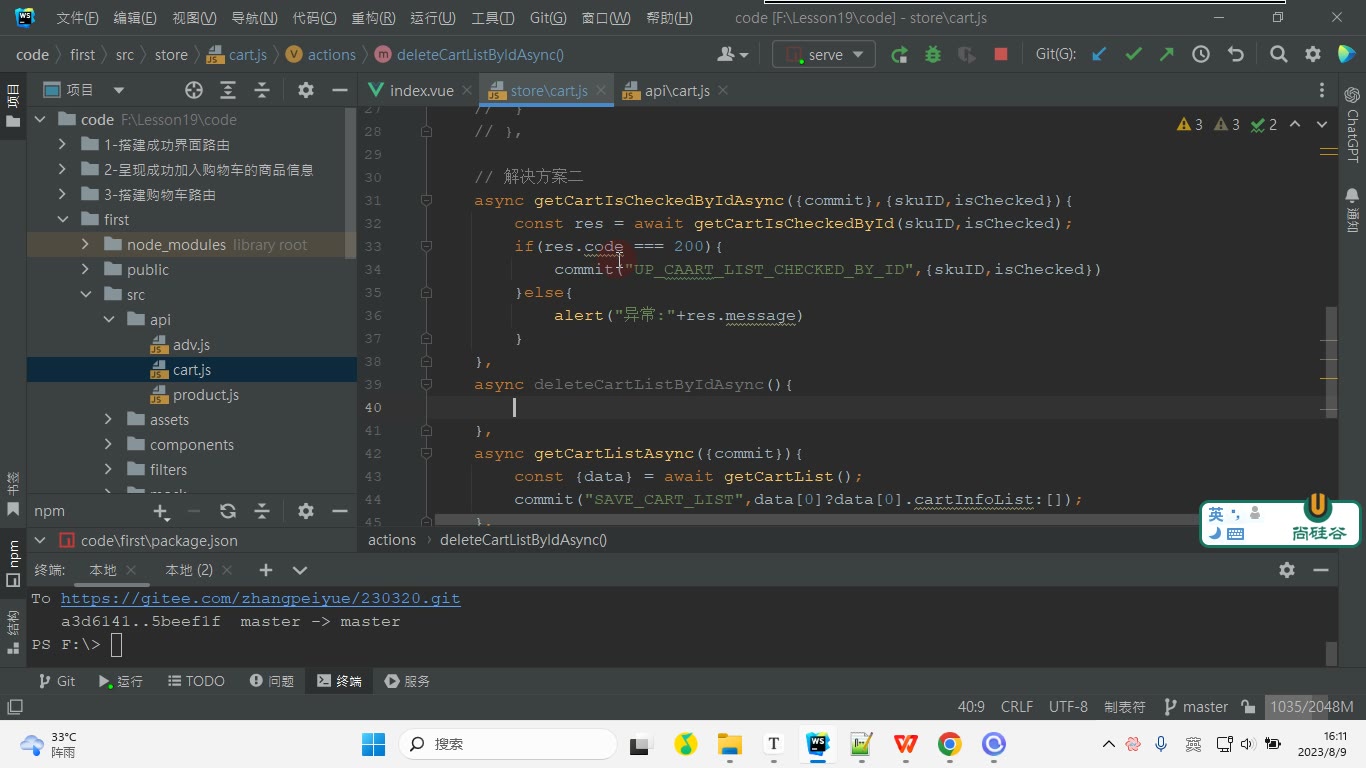
Task: Toggle the 结构 tool window on left sidebar
Action: (13, 632)
